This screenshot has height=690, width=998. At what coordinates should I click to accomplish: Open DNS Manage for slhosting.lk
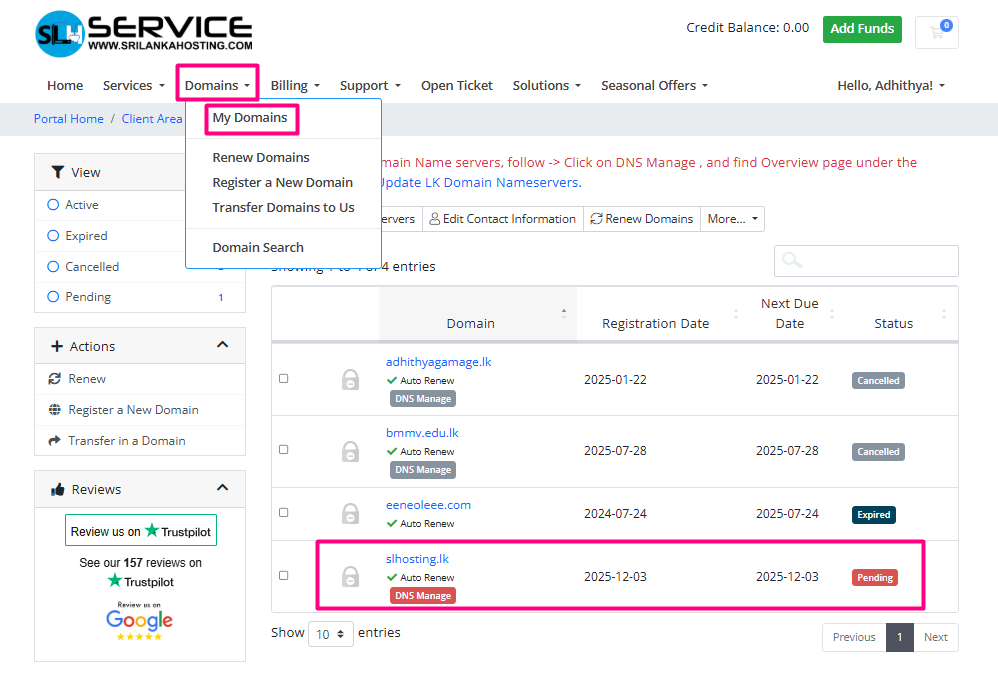[x=422, y=596]
